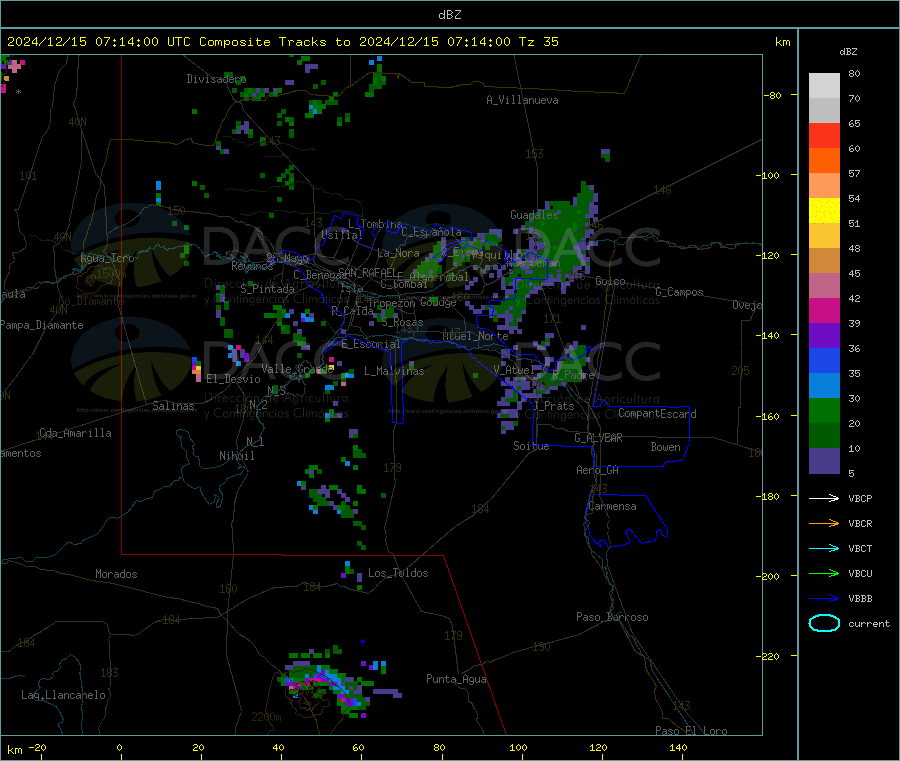The height and width of the screenshot is (761, 900).
Task: Click the 'Lag.Llancanelo' place label
Action: click(63, 695)
